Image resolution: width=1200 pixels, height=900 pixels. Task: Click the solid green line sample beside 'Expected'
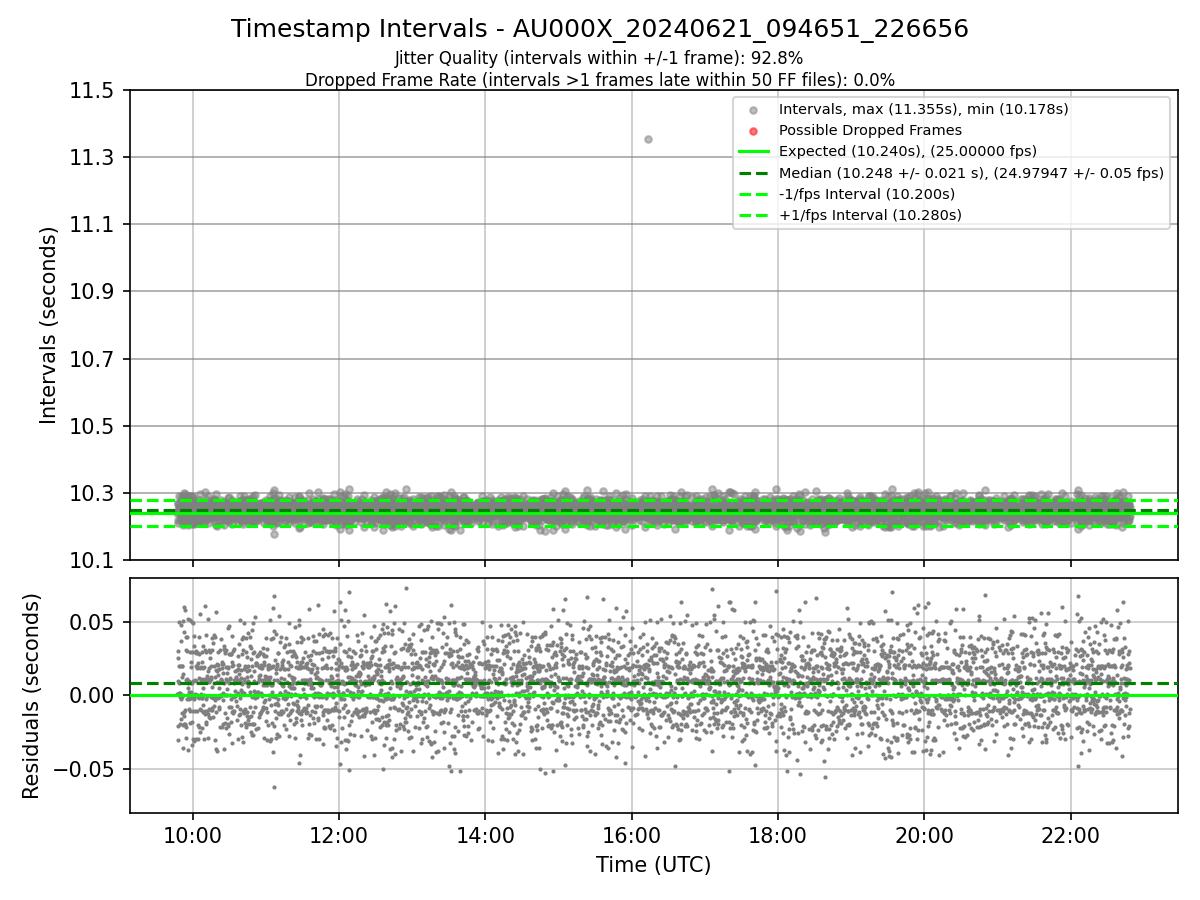click(754, 152)
